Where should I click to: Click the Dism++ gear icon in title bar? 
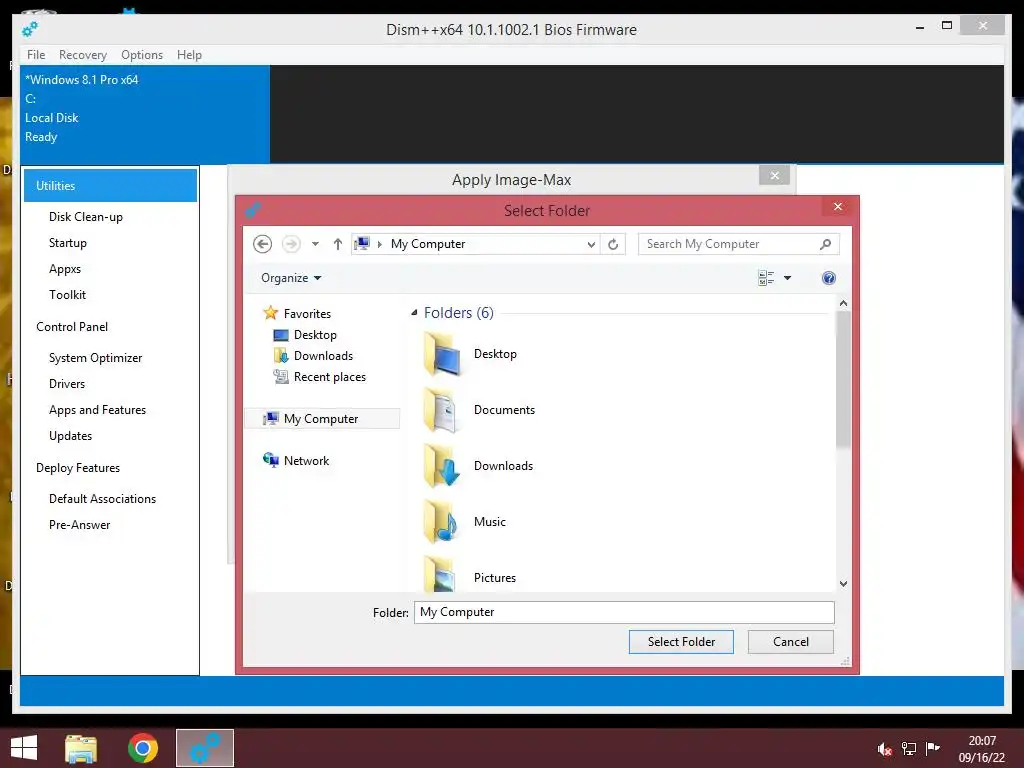30,29
